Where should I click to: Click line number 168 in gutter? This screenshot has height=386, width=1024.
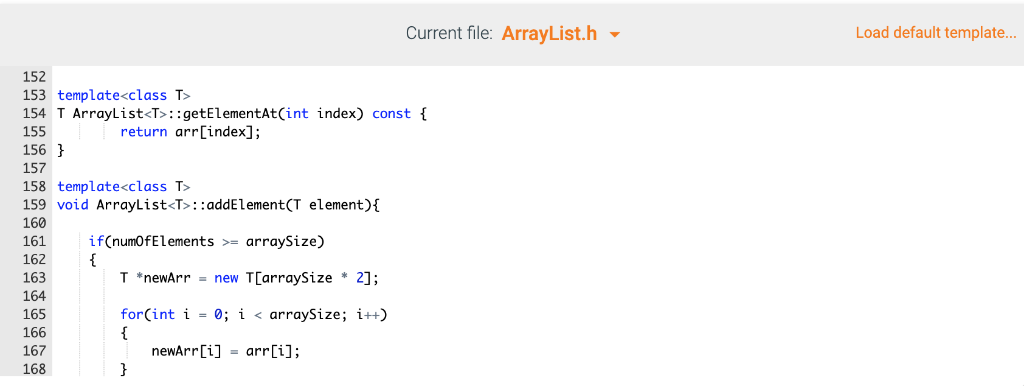pyautogui.click(x=34, y=370)
